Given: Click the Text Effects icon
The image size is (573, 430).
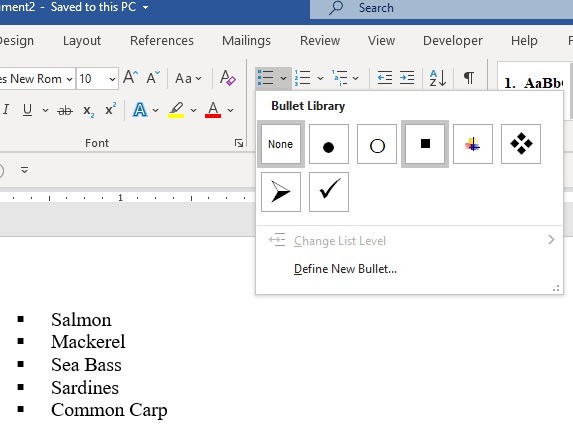Looking at the screenshot, I should [140, 110].
